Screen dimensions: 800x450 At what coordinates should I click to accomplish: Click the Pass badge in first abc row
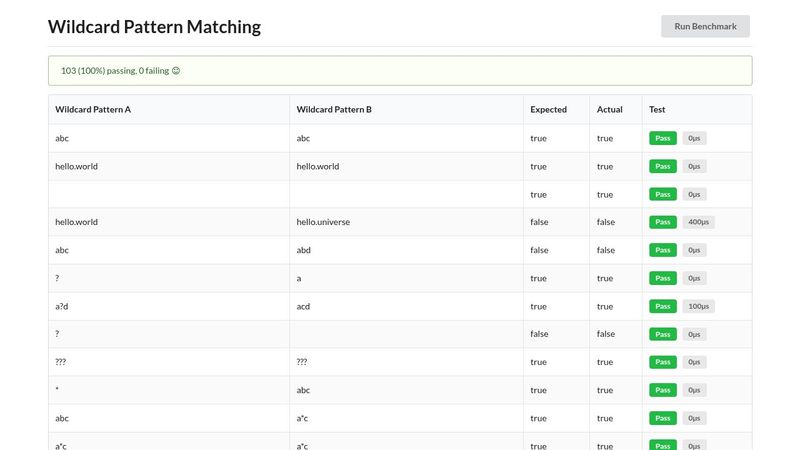pyautogui.click(x=663, y=138)
